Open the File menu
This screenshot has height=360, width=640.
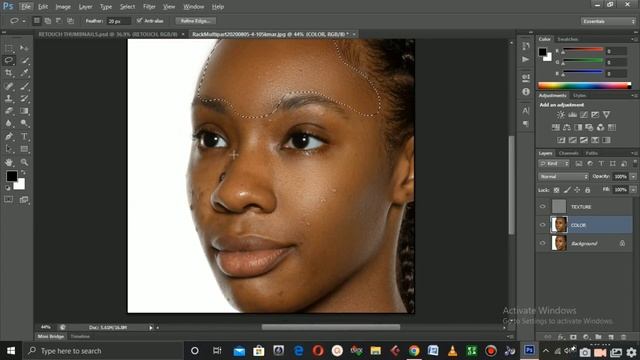click(26, 7)
